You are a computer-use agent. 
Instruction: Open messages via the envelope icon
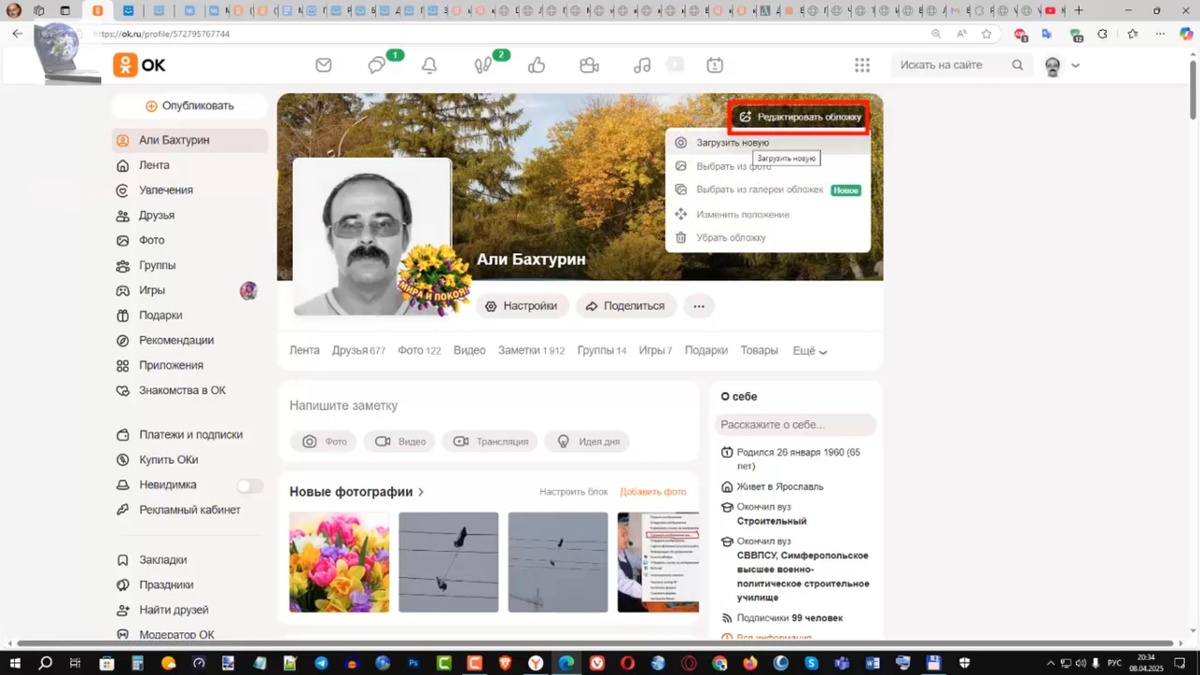[x=323, y=64]
